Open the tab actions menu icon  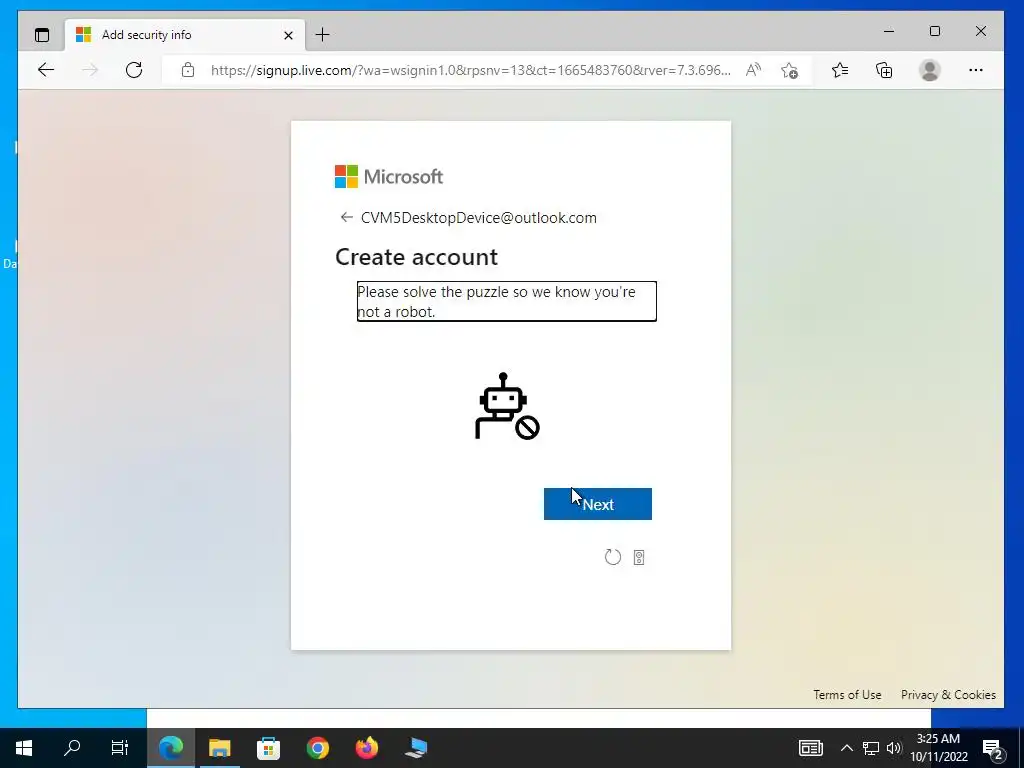point(42,35)
